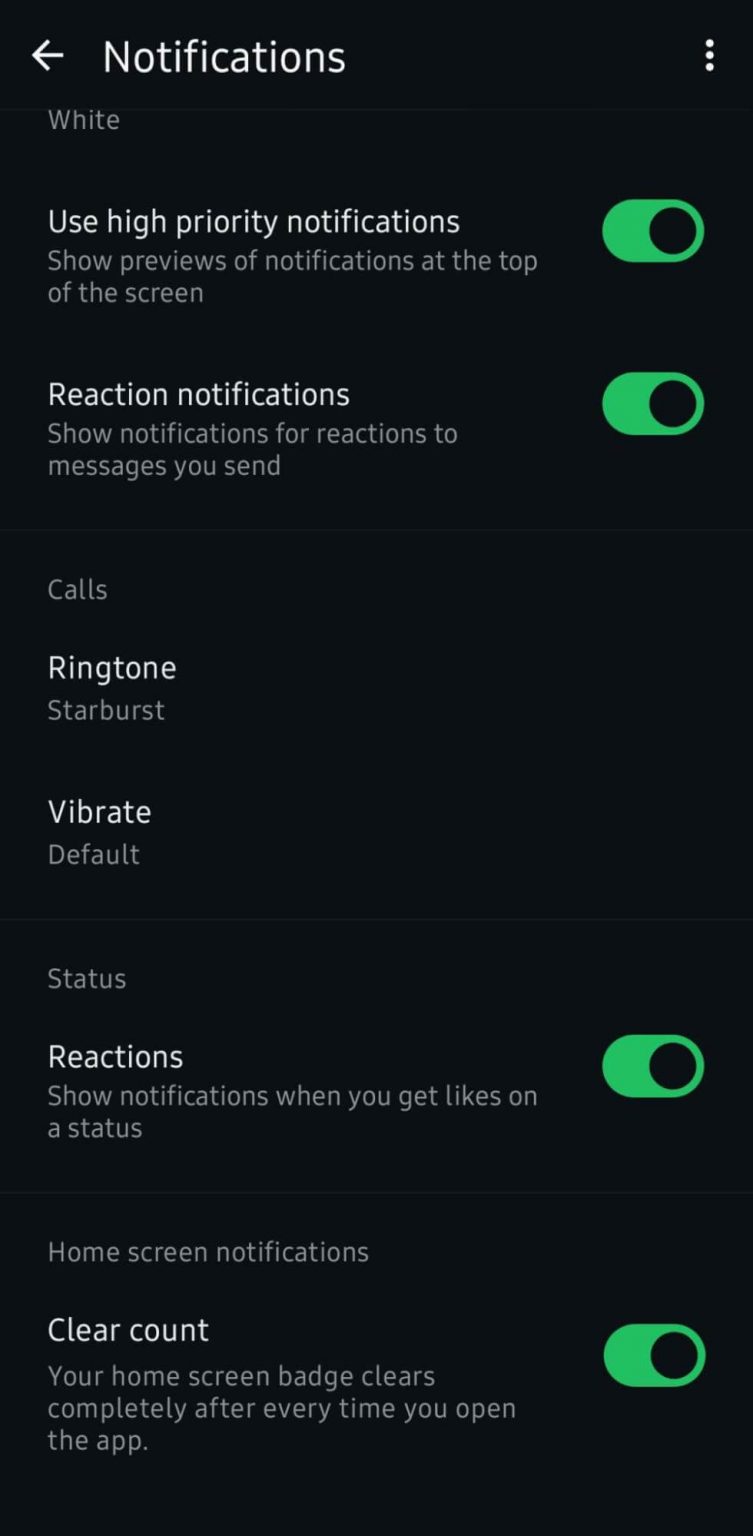Select the Starburst ringtone value
Screen dimensions: 753x1536
(x=106, y=711)
